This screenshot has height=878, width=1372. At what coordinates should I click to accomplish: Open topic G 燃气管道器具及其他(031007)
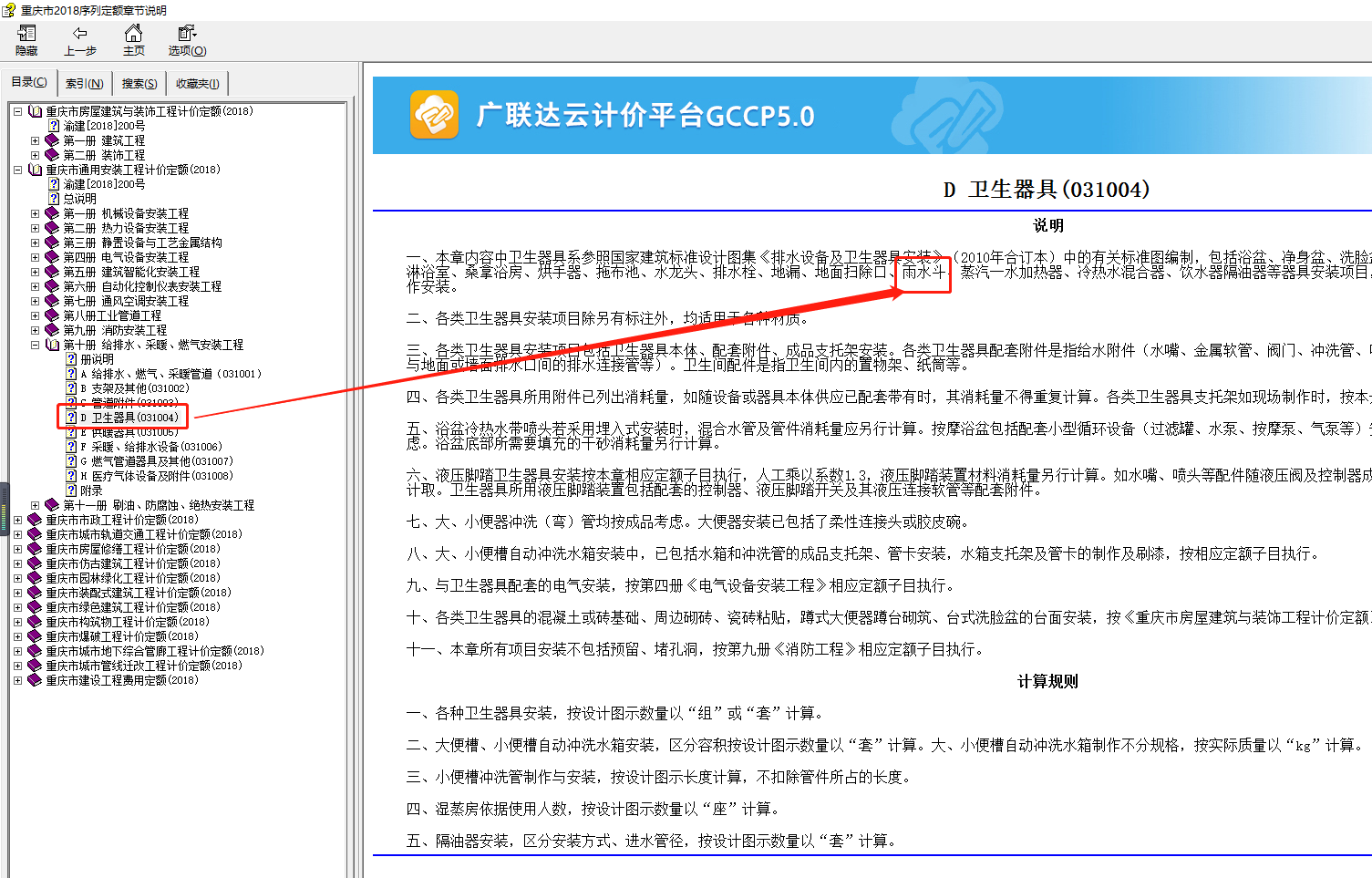[157, 461]
